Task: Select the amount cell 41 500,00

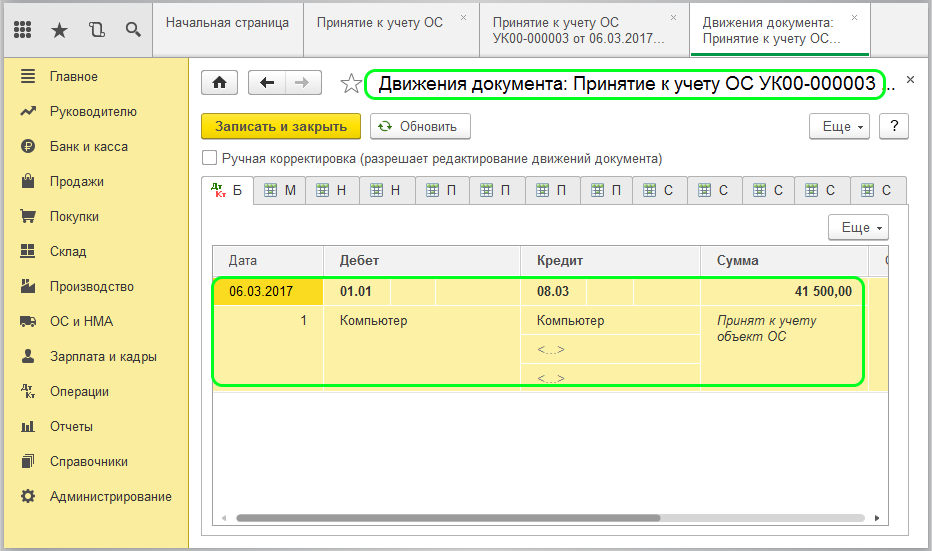Action: point(784,291)
